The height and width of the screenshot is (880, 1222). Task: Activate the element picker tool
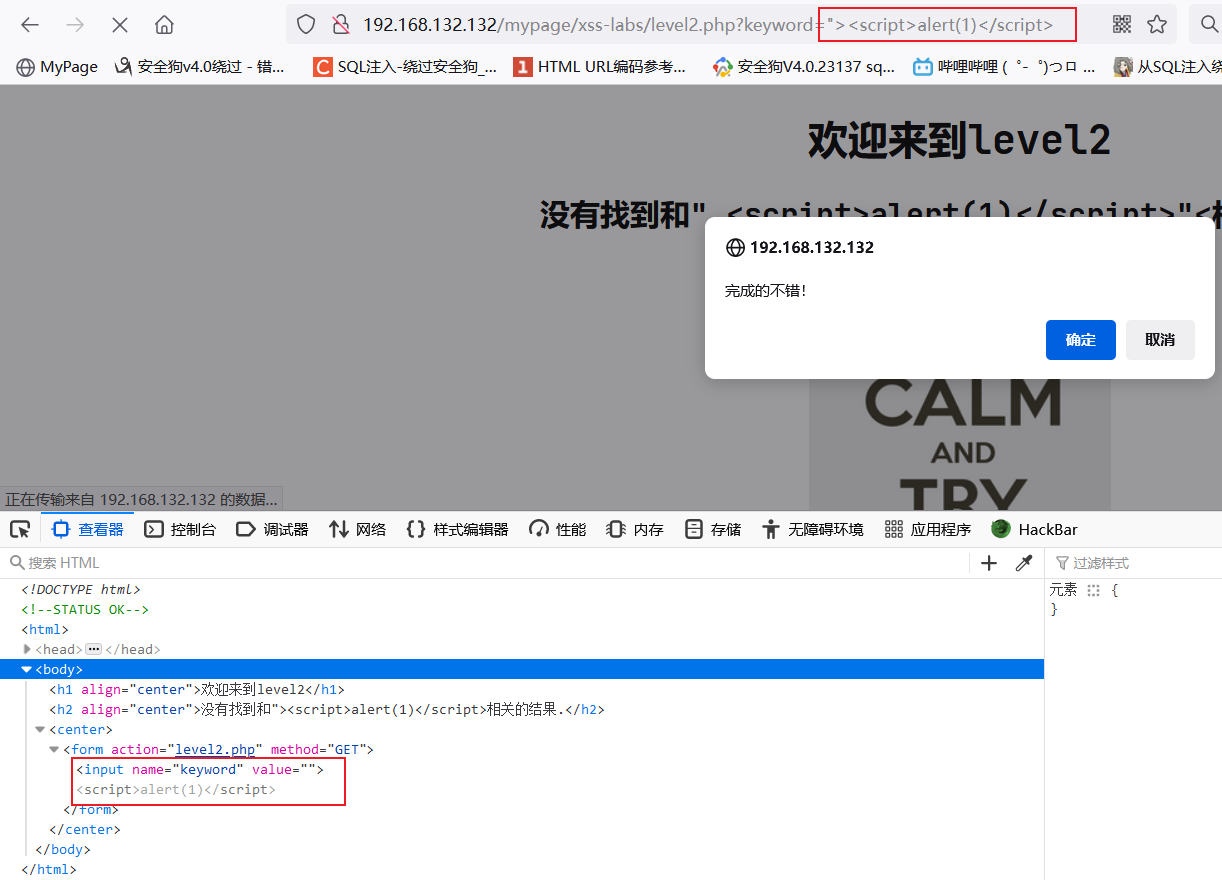coord(20,529)
